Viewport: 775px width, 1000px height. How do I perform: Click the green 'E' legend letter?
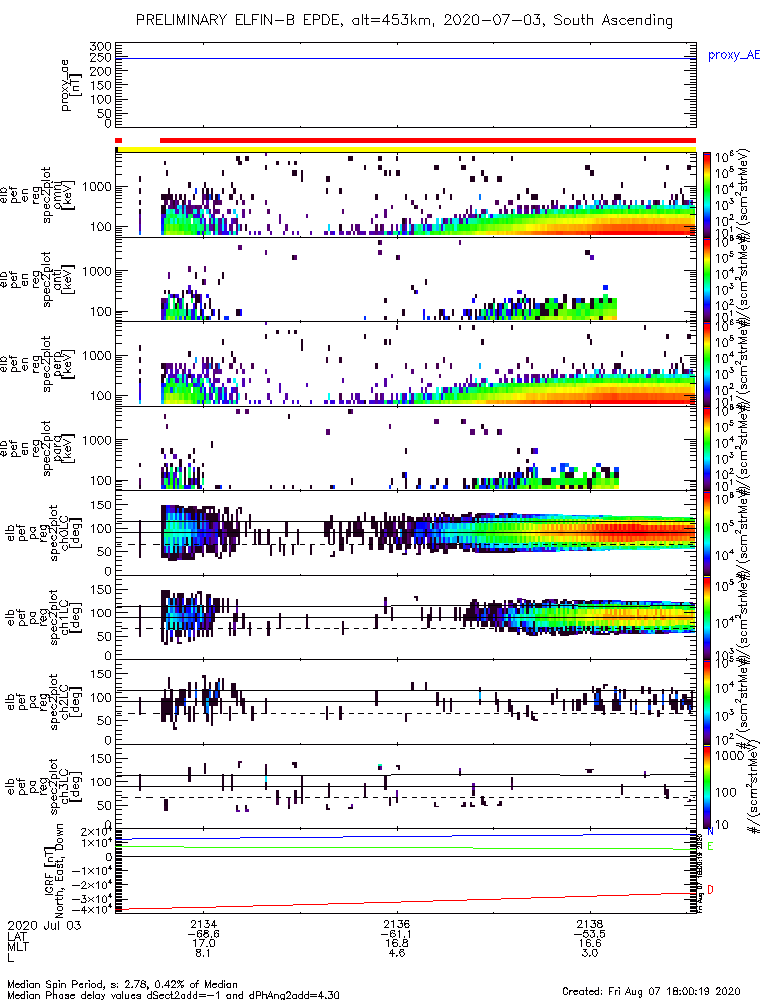pos(710,846)
